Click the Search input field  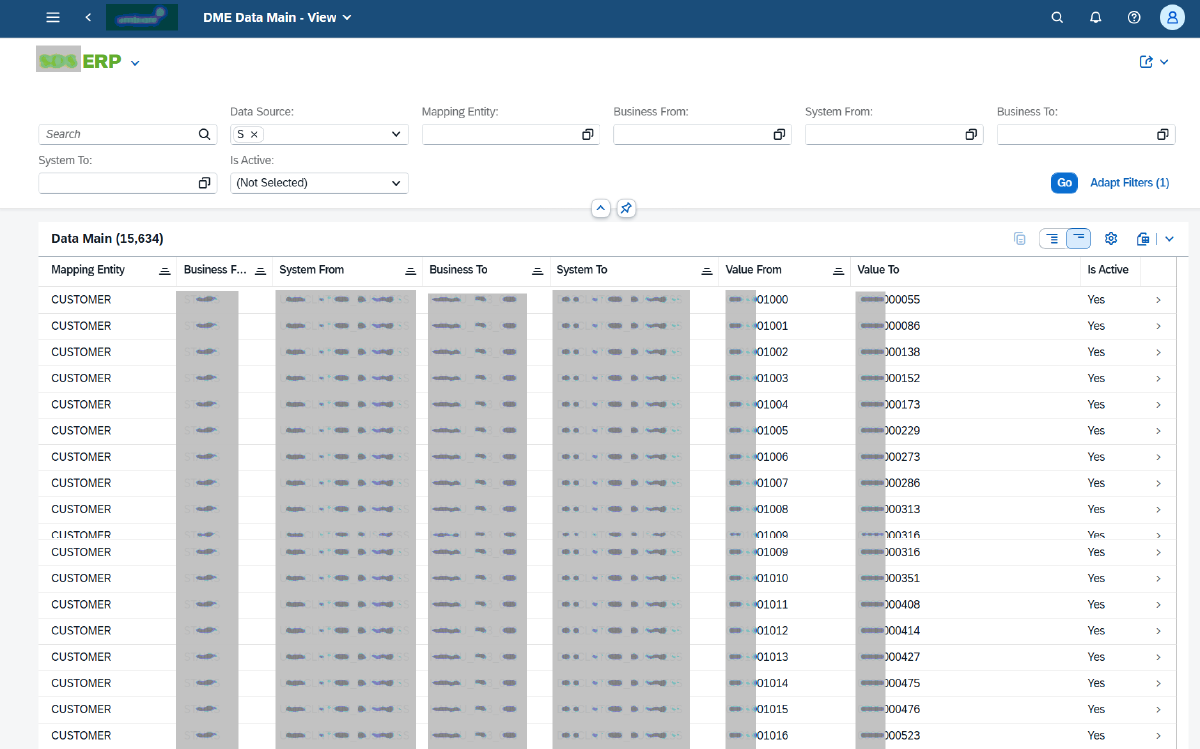tap(118, 134)
